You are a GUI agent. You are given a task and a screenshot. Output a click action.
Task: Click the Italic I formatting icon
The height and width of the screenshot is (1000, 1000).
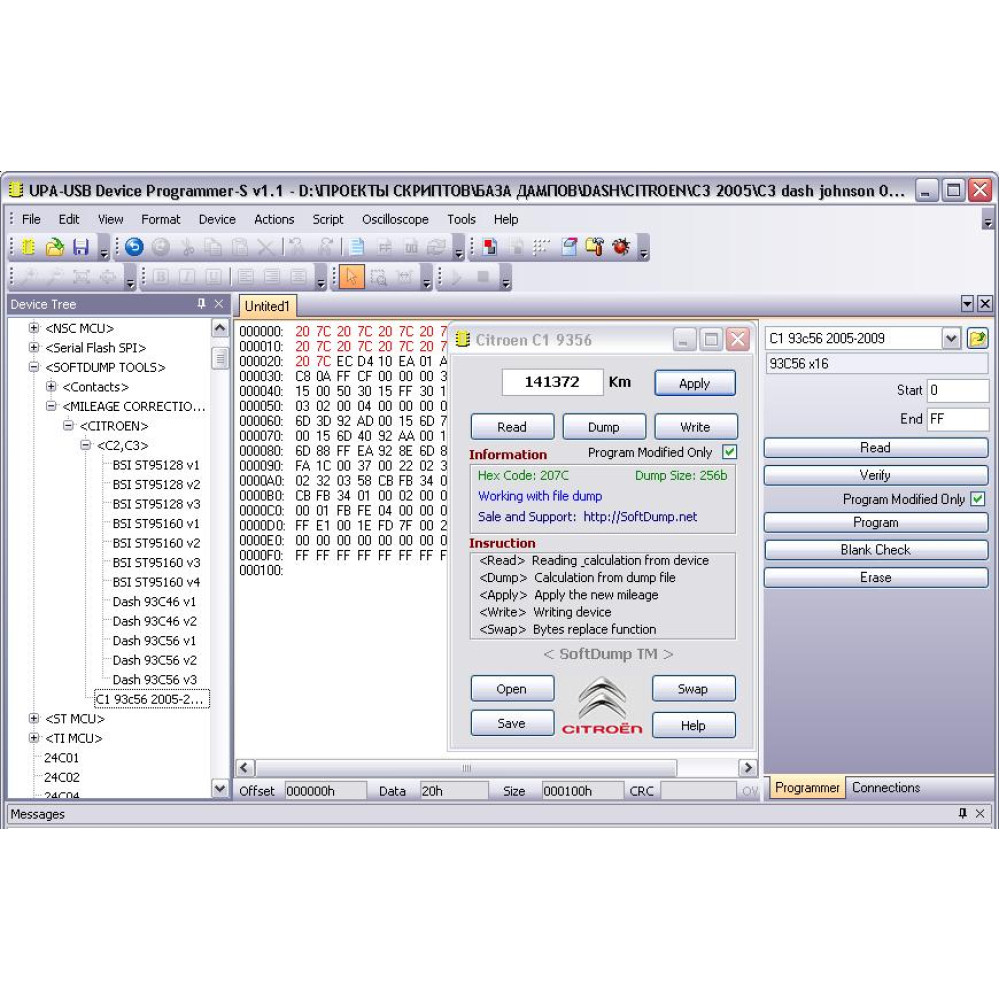(x=187, y=277)
